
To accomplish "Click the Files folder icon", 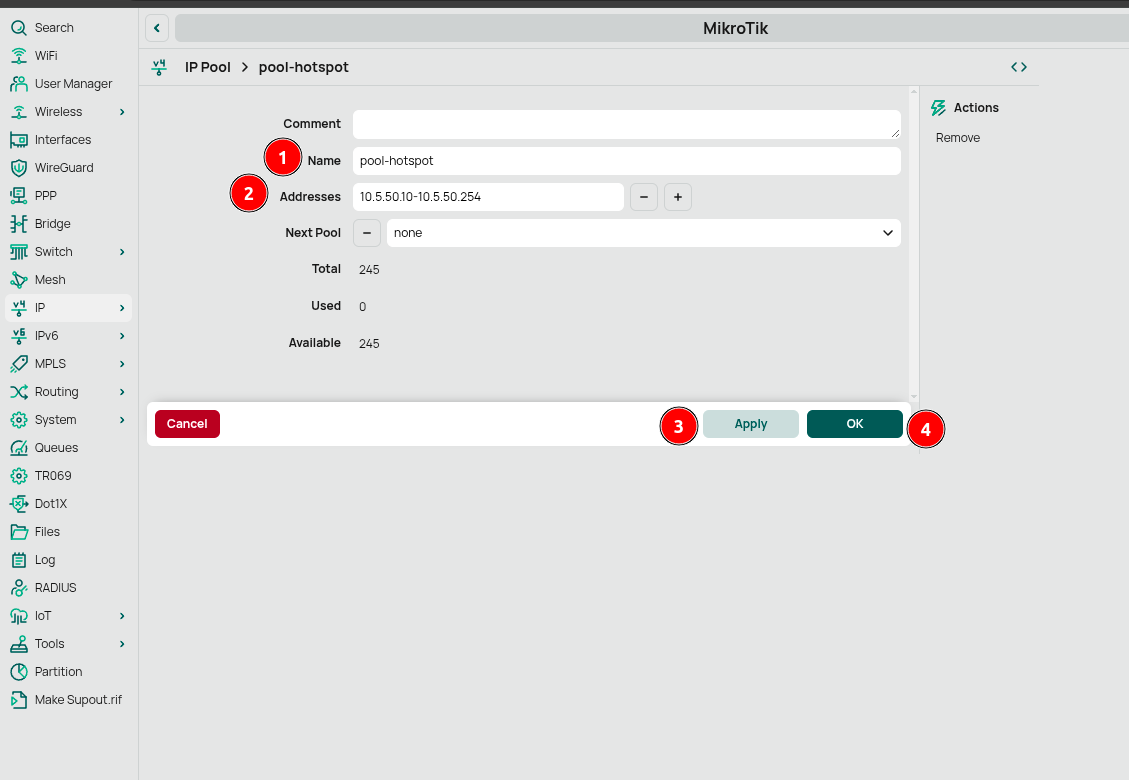I will tap(18, 532).
